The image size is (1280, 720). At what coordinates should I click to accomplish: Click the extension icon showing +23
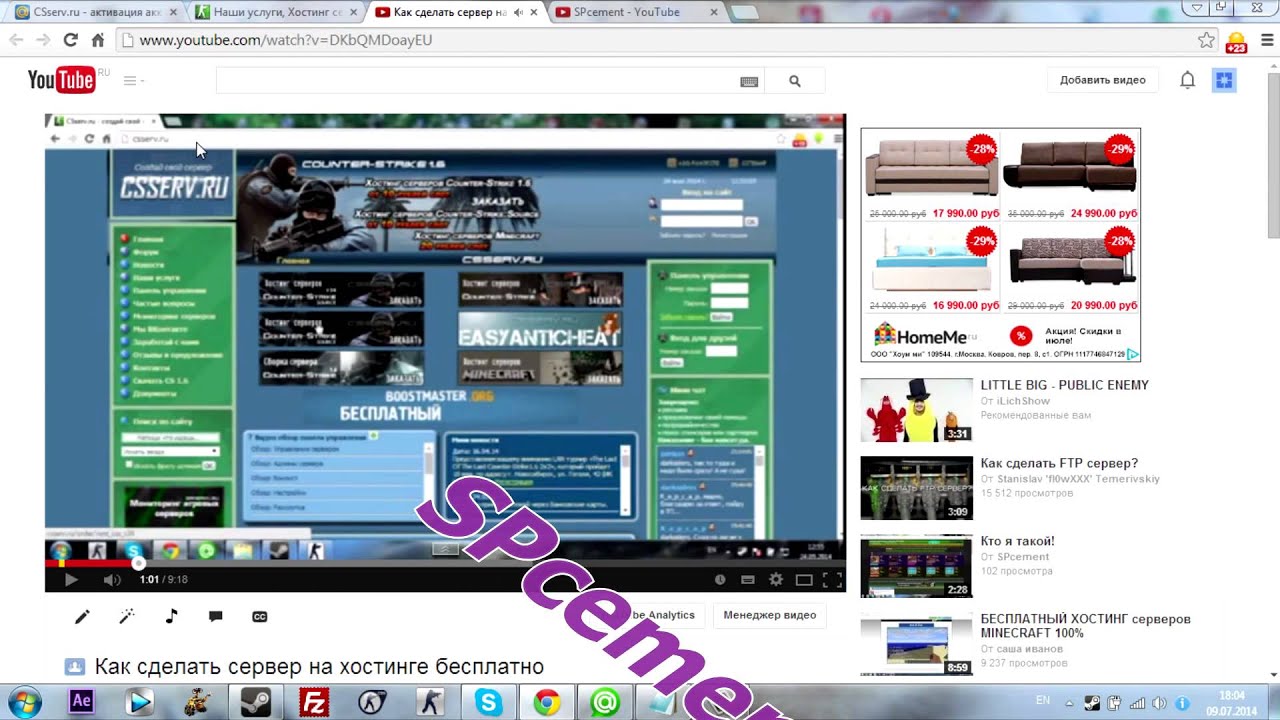pyautogui.click(x=1236, y=42)
